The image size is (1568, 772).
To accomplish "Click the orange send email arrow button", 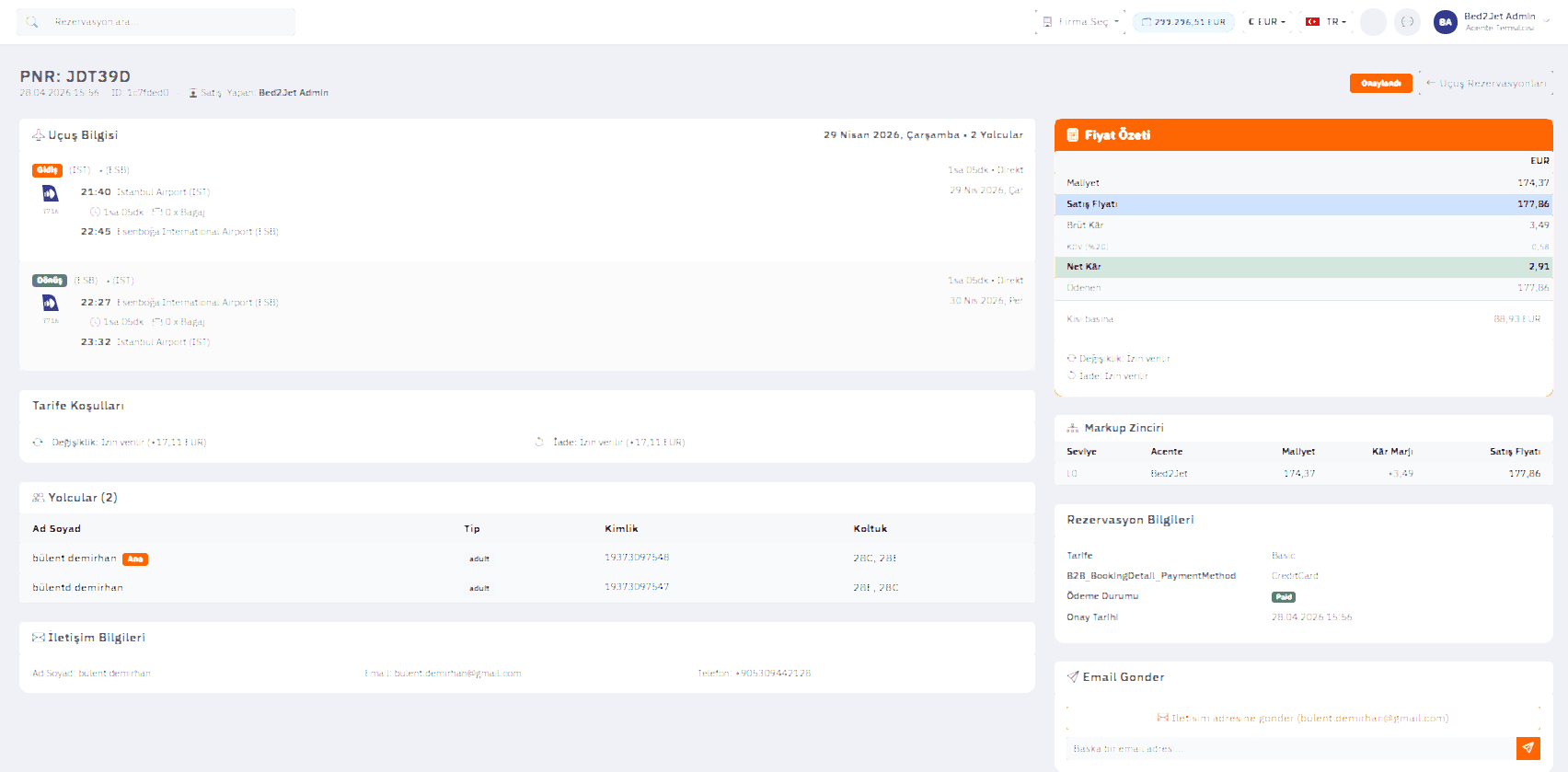I will coord(1528,748).
